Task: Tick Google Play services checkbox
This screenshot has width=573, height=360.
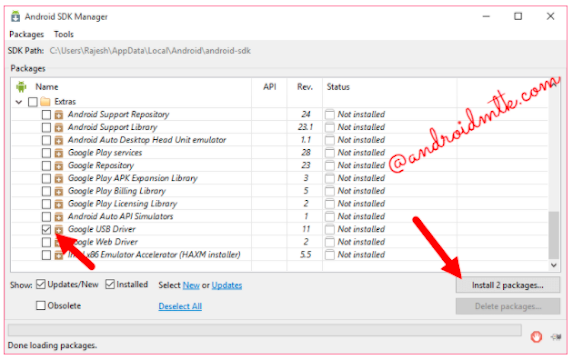Action: coord(46,153)
